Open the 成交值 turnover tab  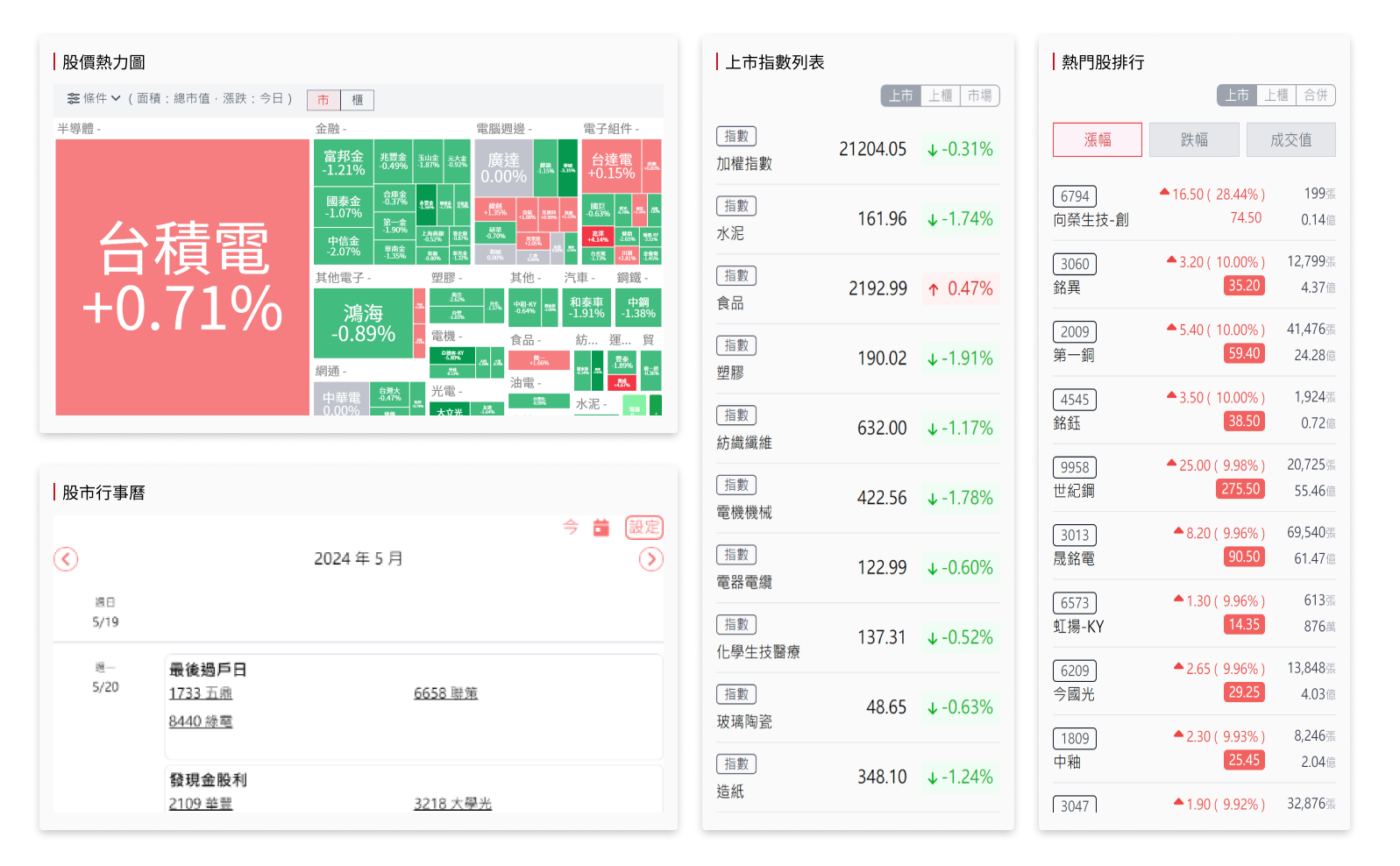pos(1291,139)
